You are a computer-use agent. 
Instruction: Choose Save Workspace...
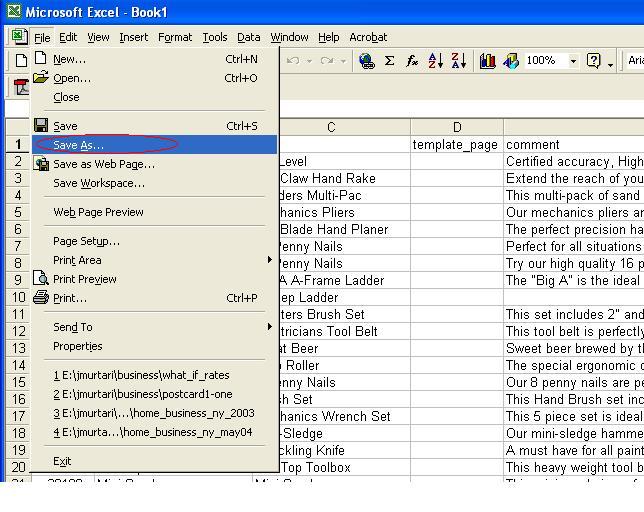[155, 183]
